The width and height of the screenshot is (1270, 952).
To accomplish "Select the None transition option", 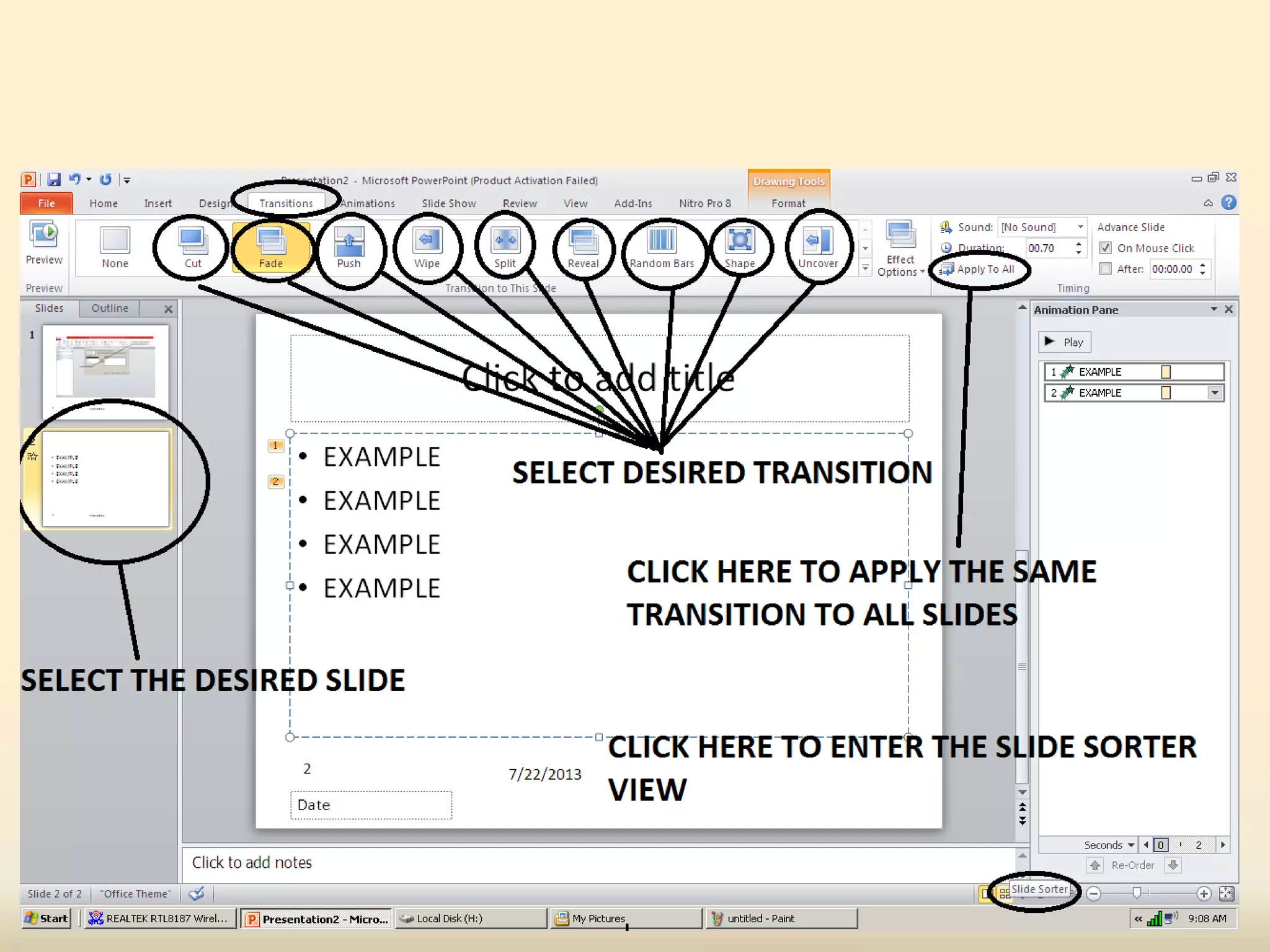I will (x=115, y=247).
